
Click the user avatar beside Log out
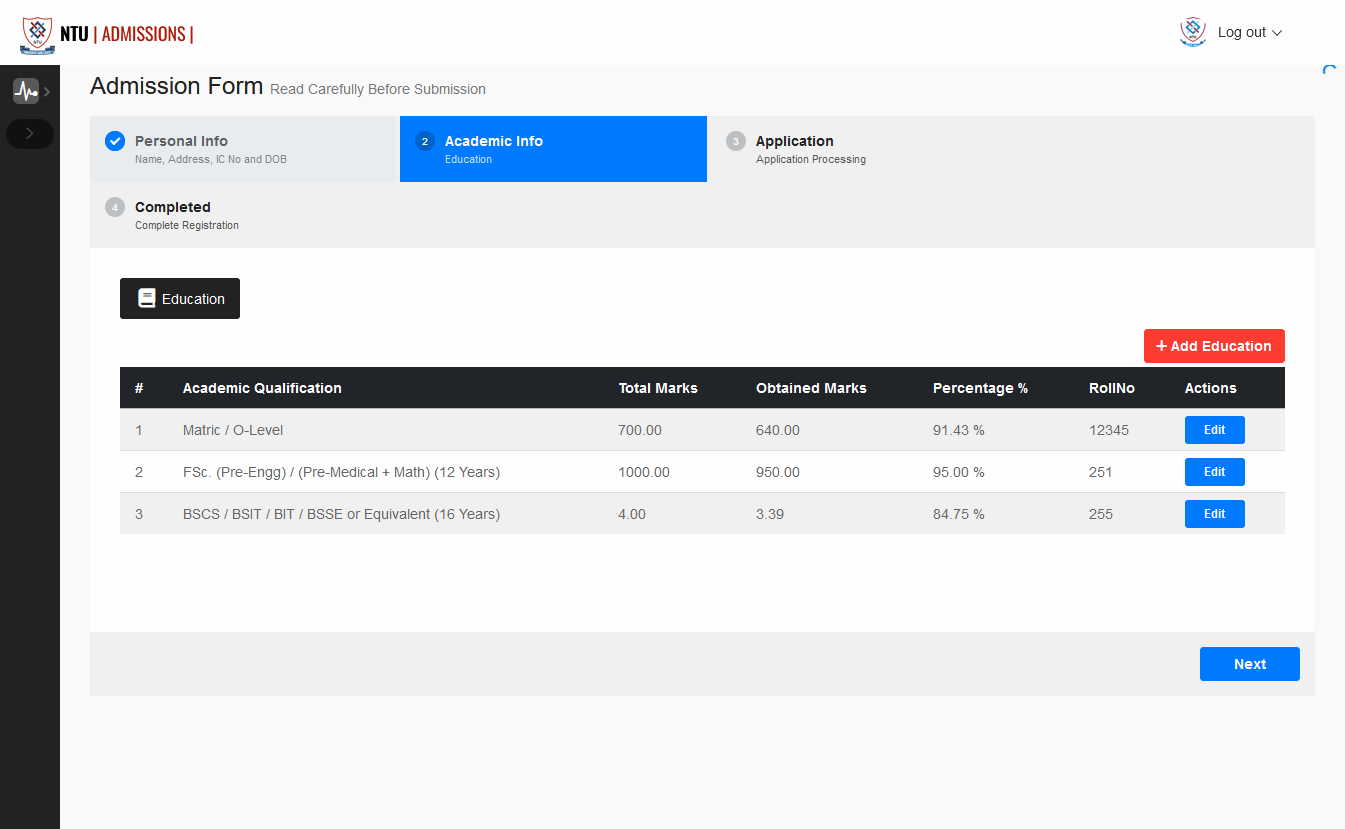click(1192, 32)
